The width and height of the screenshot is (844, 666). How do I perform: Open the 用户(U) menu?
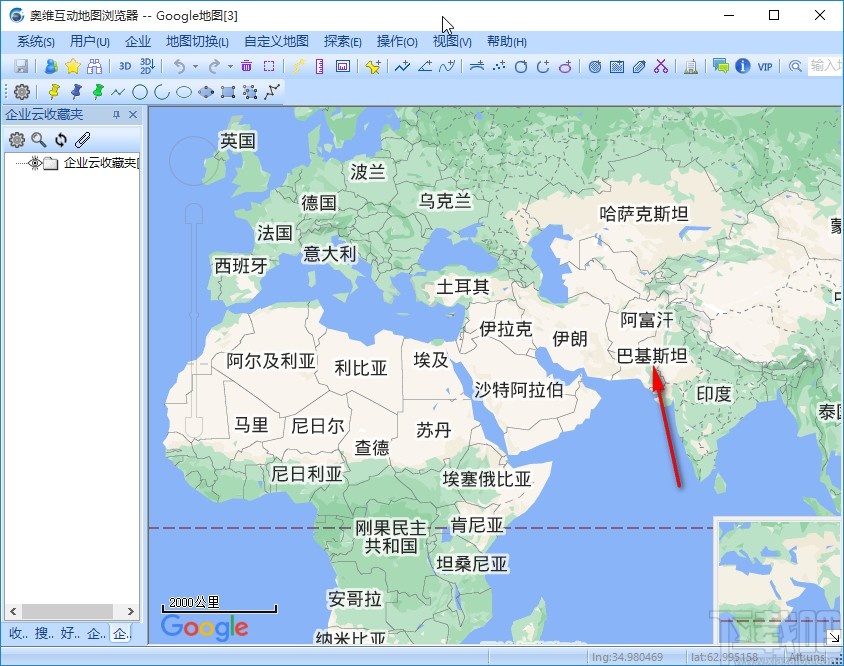(x=90, y=41)
